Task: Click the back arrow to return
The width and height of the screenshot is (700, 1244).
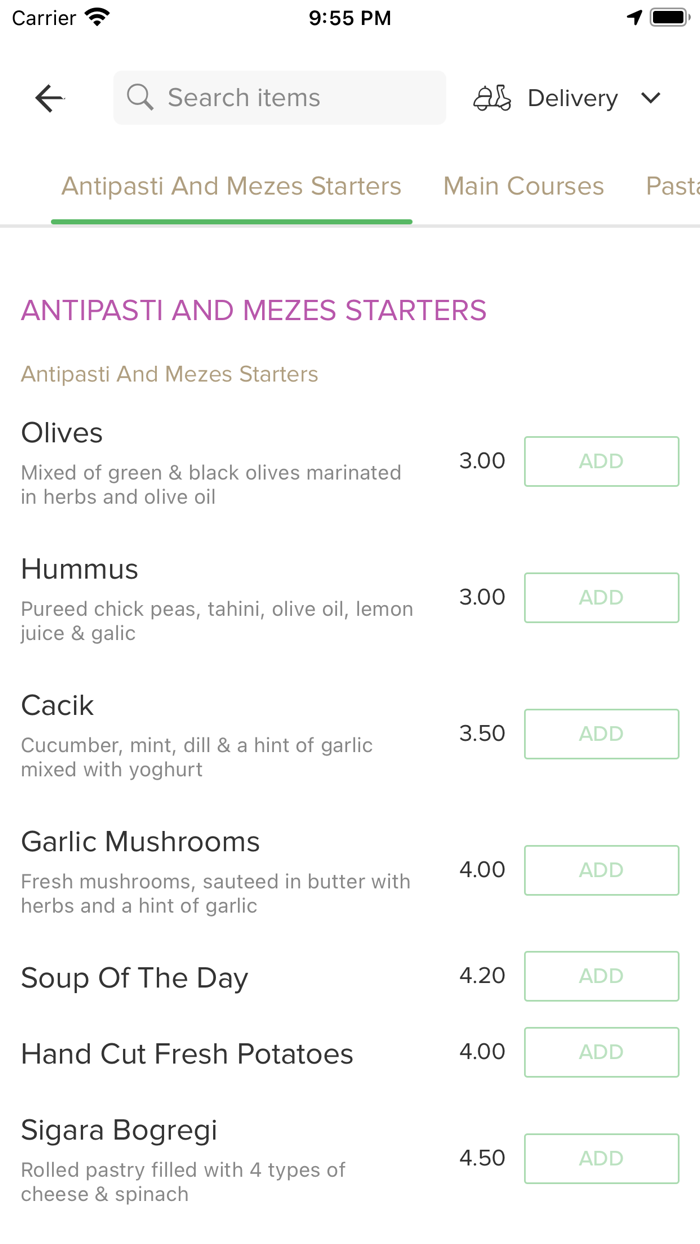Action: (x=48, y=97)
